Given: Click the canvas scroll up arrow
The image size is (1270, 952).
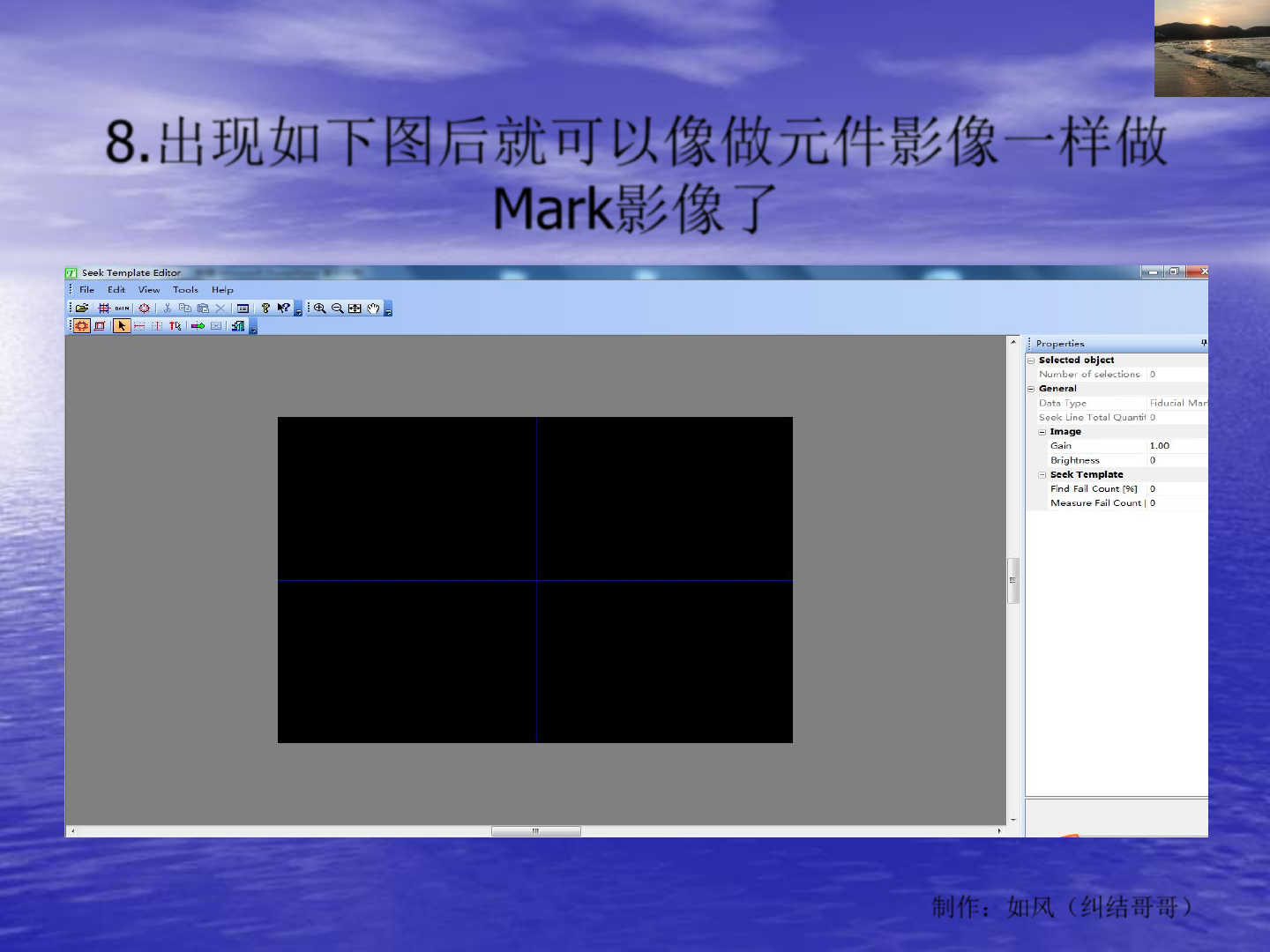Looking at the screenshot, I should 1013,342.
